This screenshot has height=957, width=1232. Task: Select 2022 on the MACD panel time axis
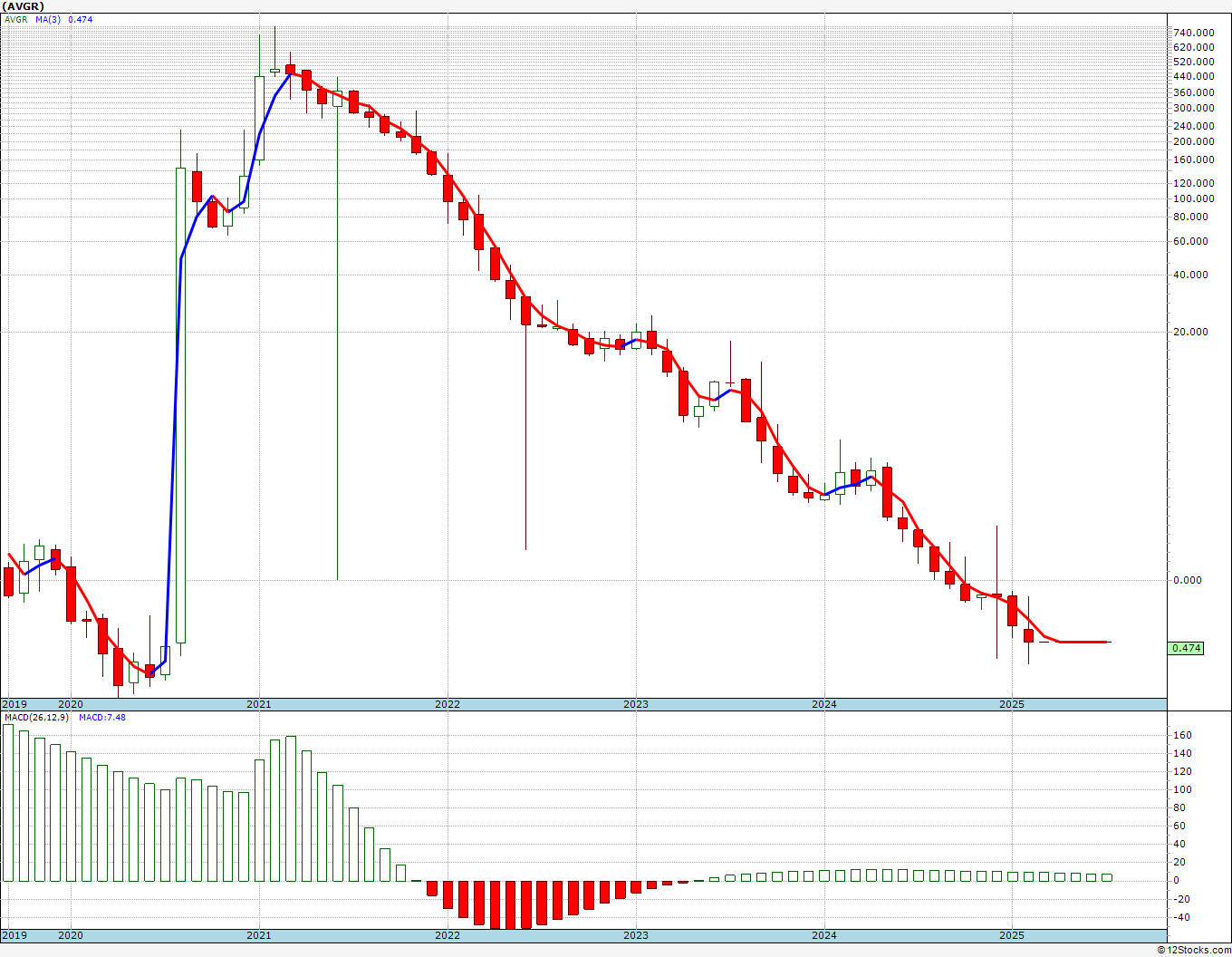click(447, 936)
